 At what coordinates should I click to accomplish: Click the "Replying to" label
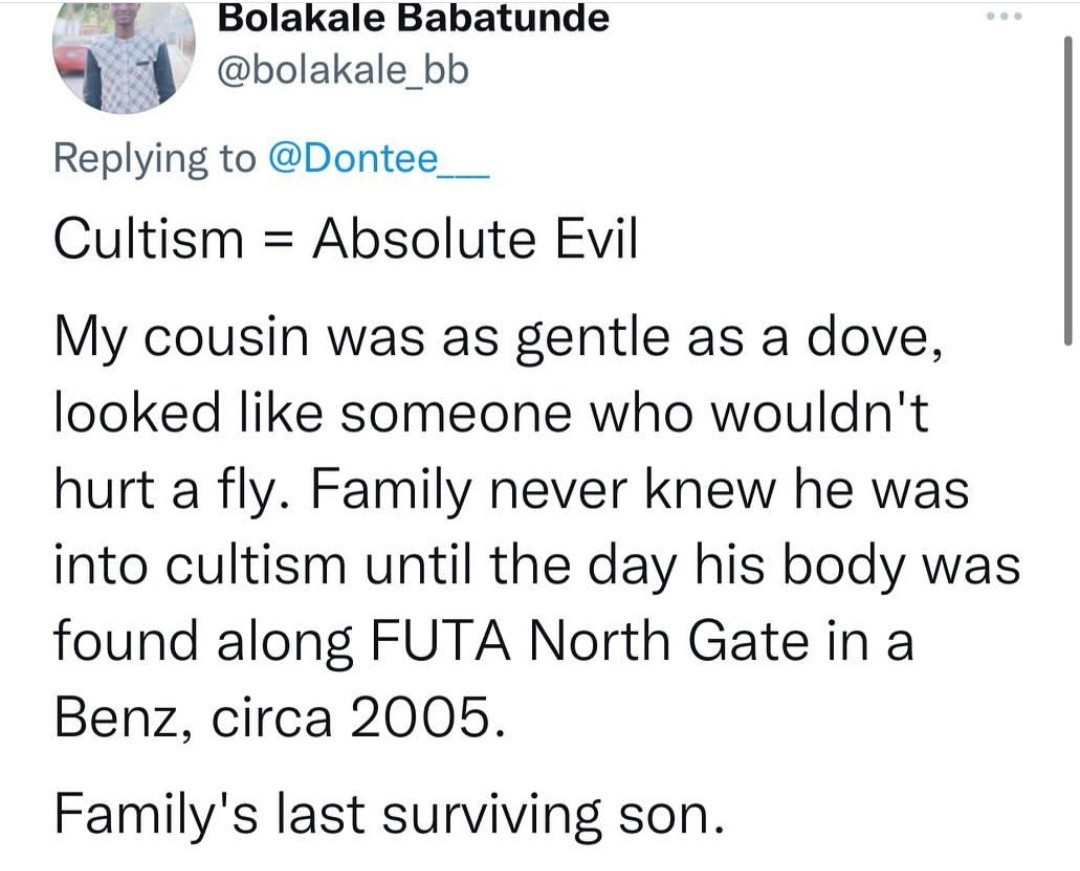coord(155,158)
